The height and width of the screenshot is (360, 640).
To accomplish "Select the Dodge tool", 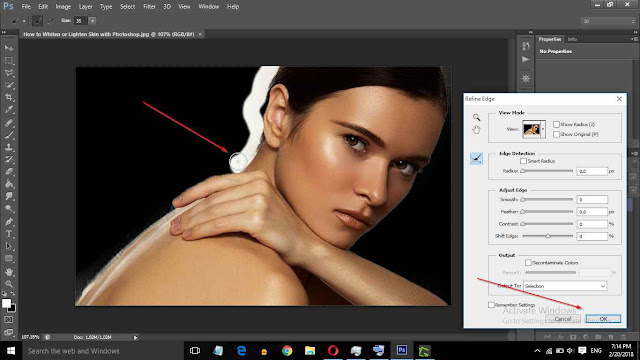I will coord(9,209).
